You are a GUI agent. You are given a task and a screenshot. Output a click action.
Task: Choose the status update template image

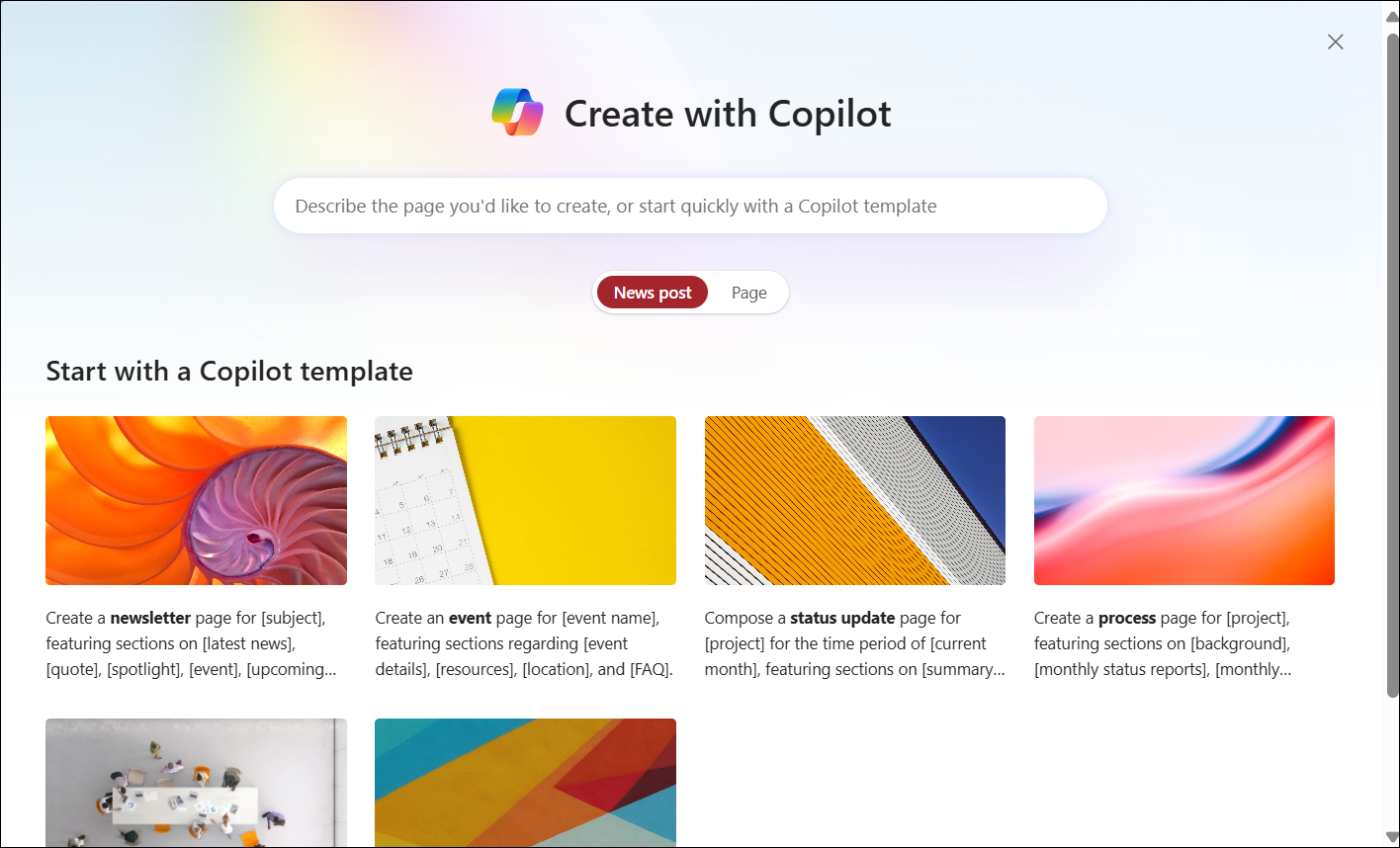(x=854, y=500)
